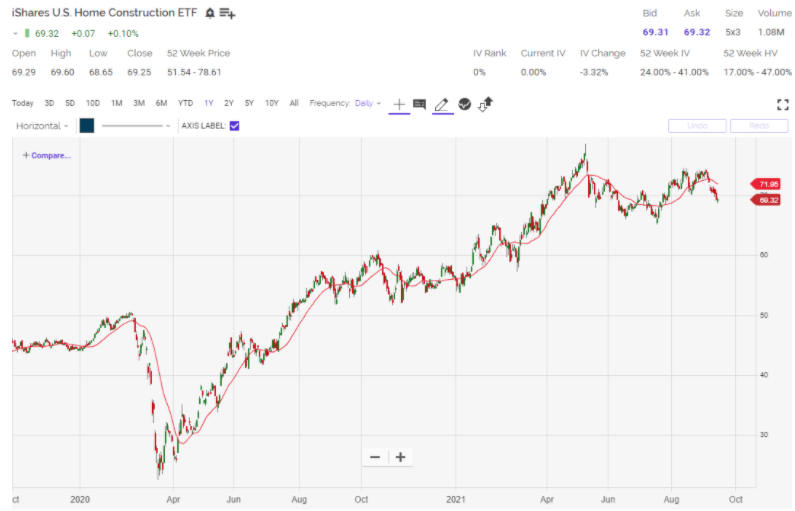Zoom out the chart with minus button
Viewport: 795px width, 511px height.
click(x=375, y=457)
